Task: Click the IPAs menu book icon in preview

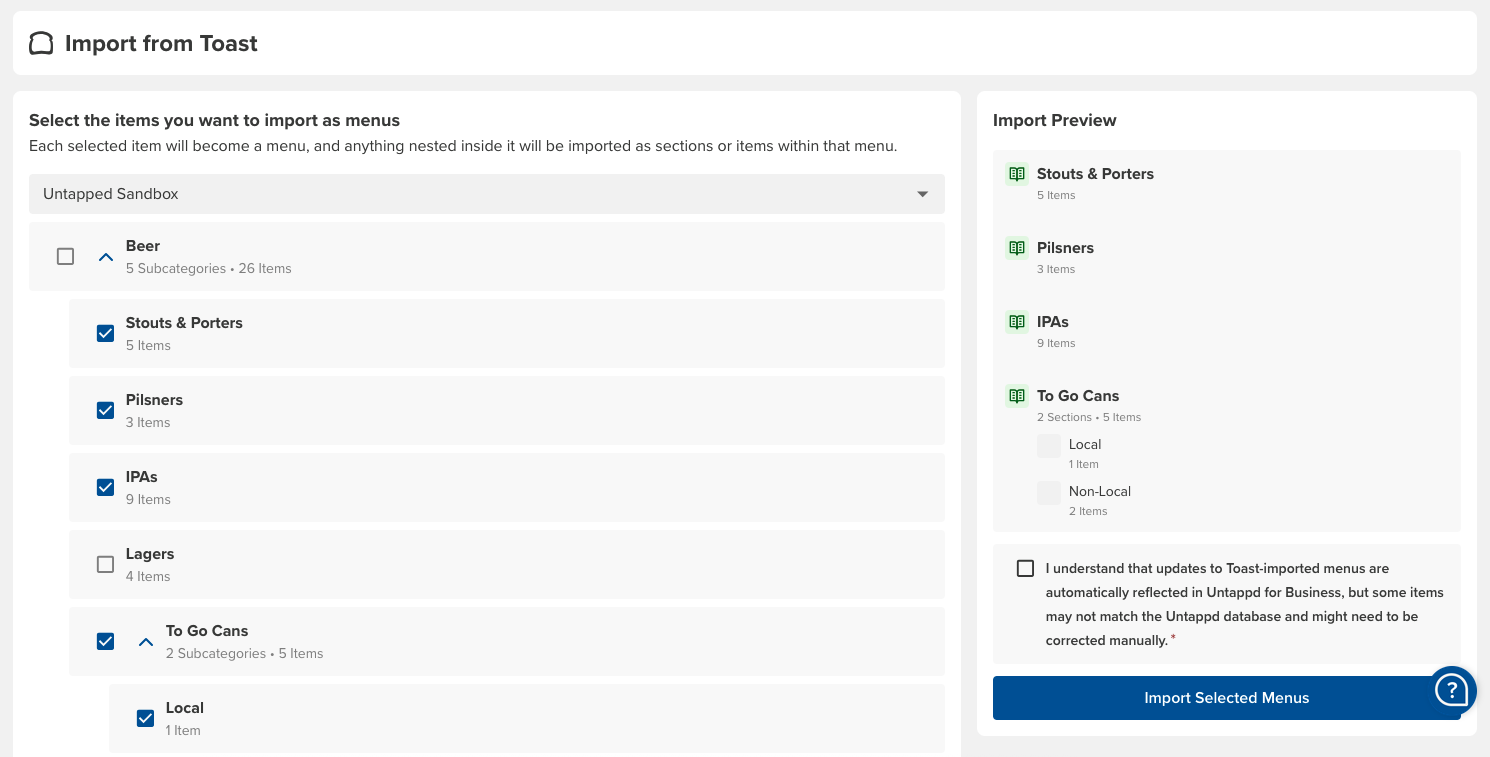Action: 1017,322
